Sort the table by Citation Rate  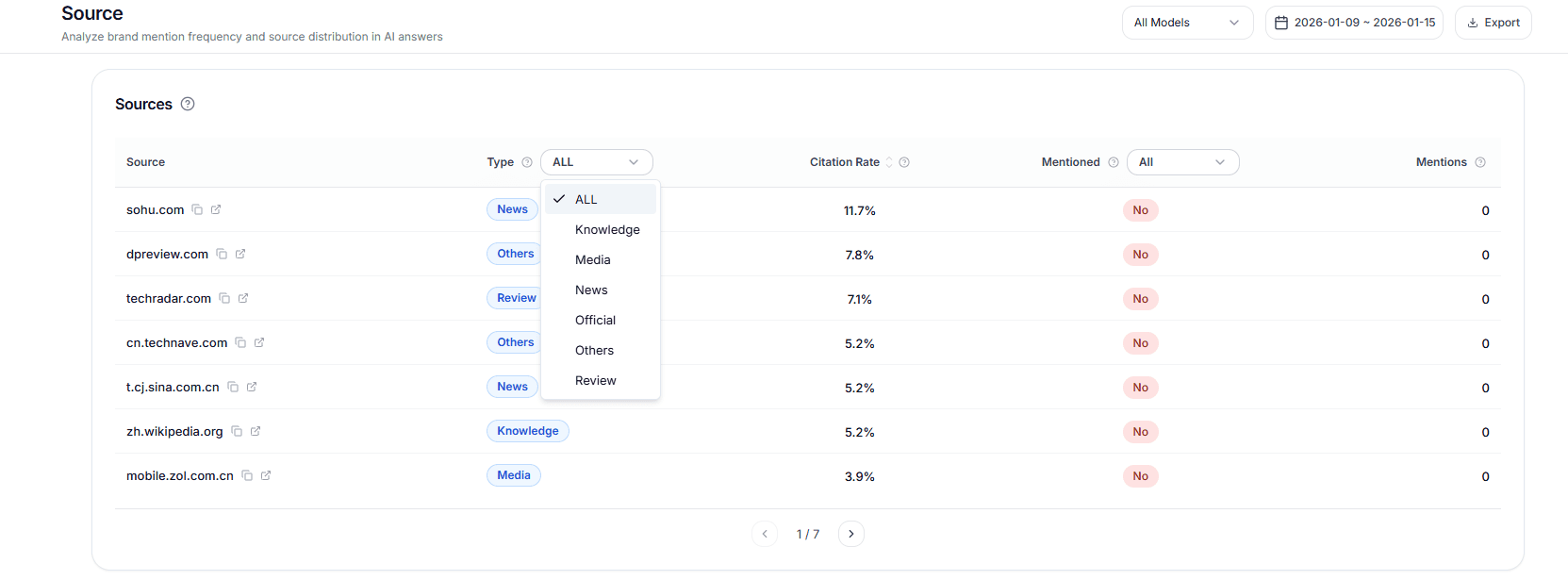888,162
